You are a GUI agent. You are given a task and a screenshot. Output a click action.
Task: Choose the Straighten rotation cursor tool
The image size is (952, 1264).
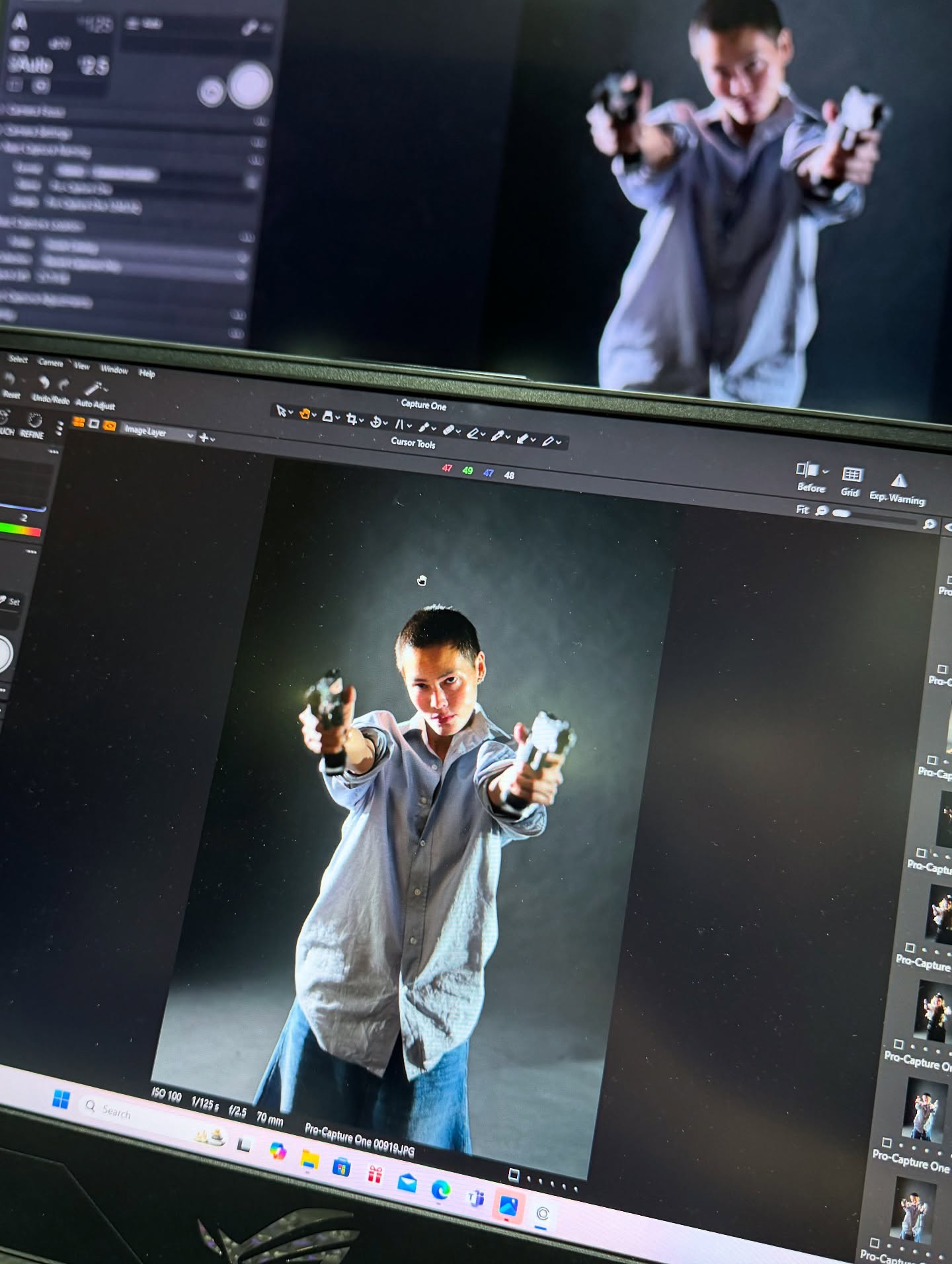(x=376, y=421)
